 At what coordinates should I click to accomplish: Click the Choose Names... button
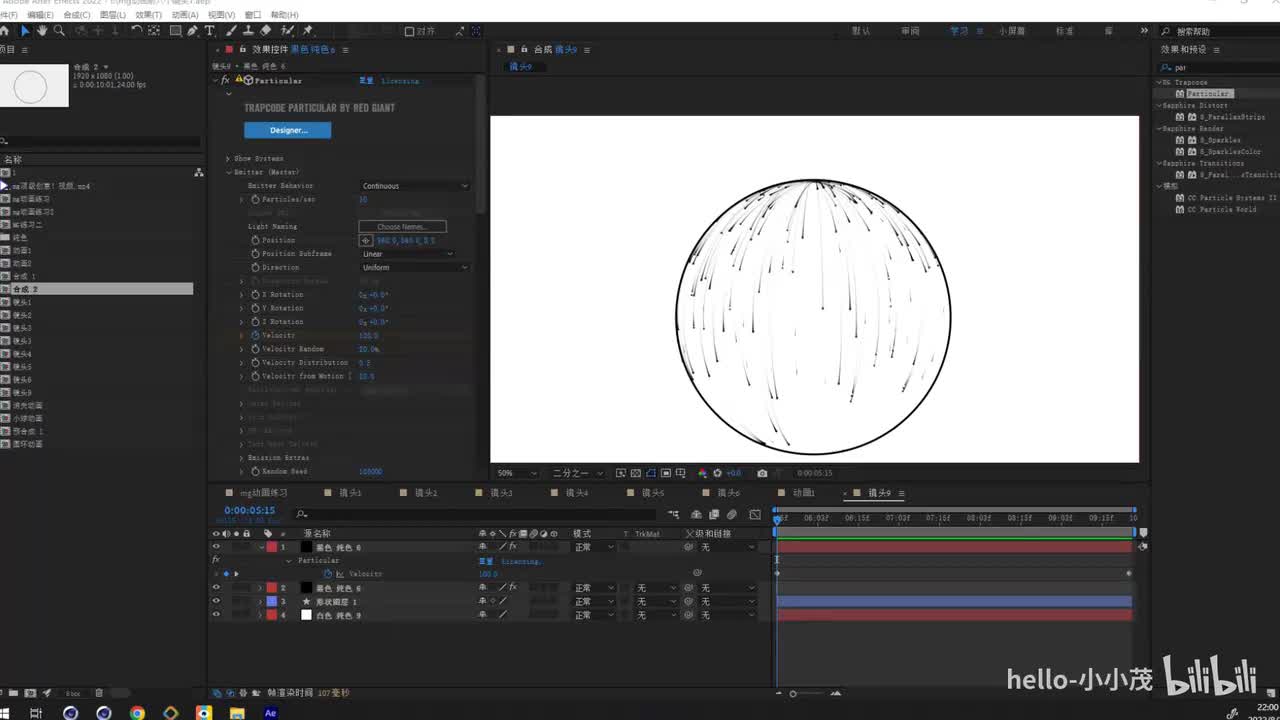tap(402, 227)
